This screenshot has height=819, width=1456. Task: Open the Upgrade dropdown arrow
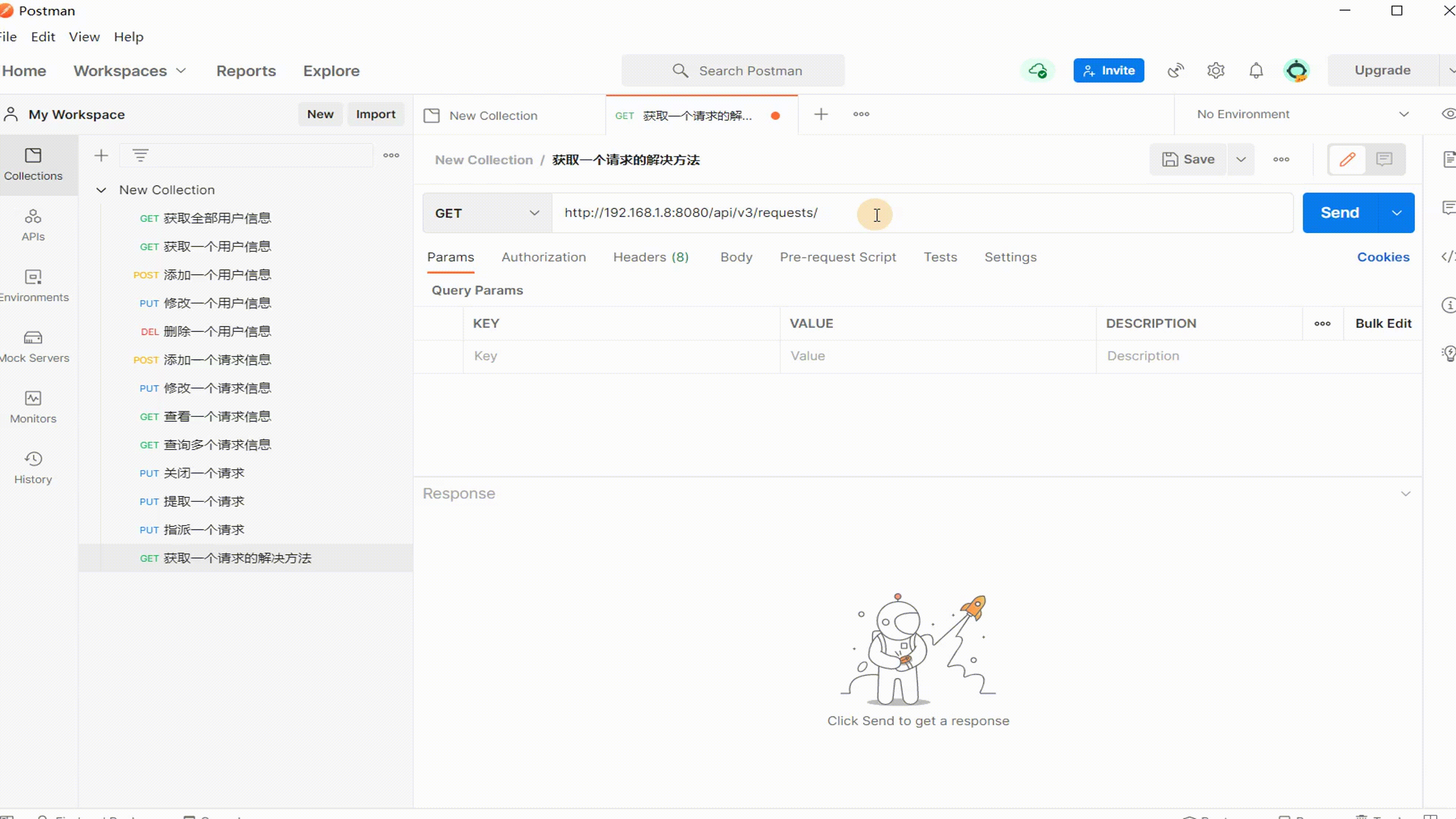1450,71
